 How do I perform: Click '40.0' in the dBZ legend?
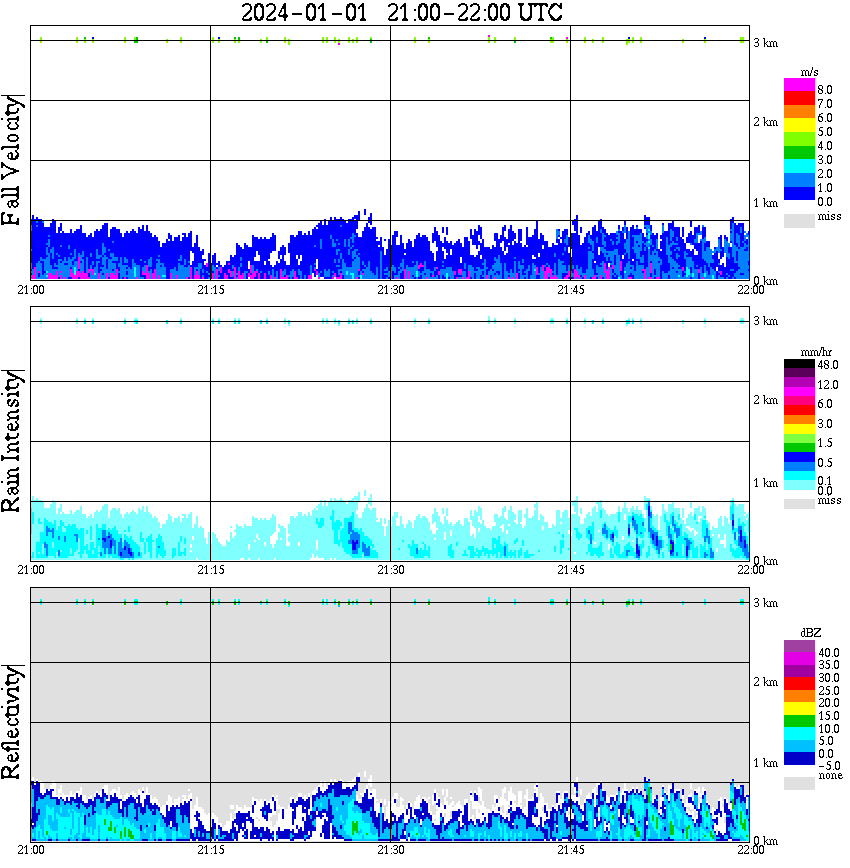[829, 653]
